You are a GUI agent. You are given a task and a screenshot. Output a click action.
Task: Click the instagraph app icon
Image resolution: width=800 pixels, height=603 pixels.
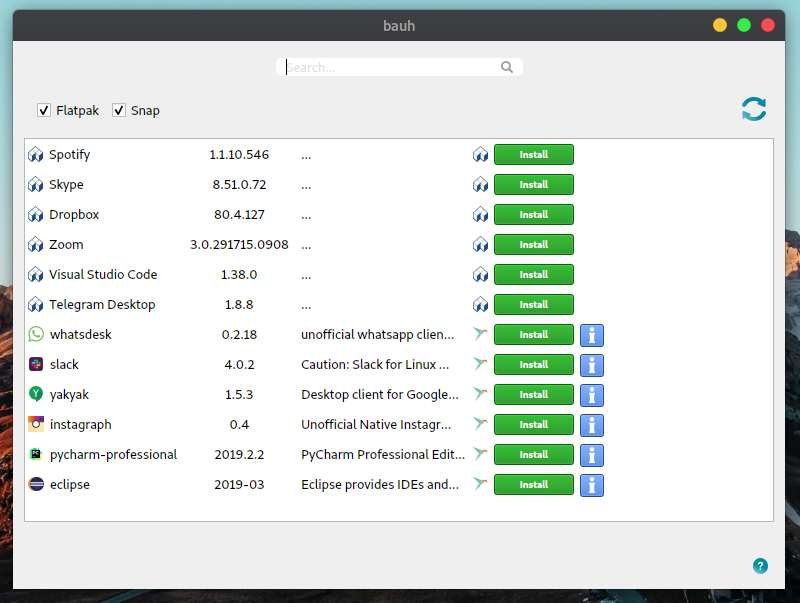point(36,424)
